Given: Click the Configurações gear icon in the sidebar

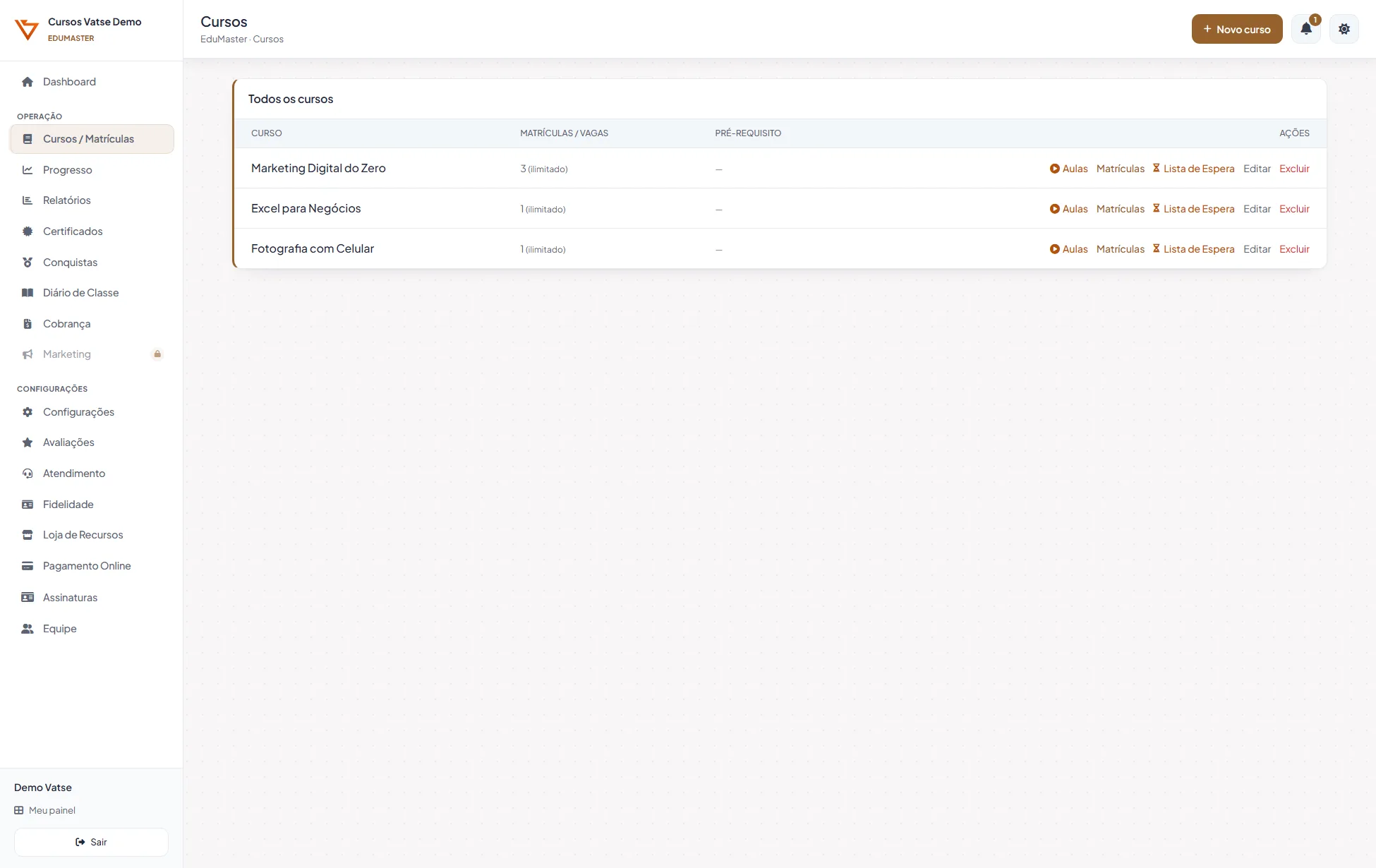Looking at the screenshot, I should pyautogui.click(x=28, y=412).
